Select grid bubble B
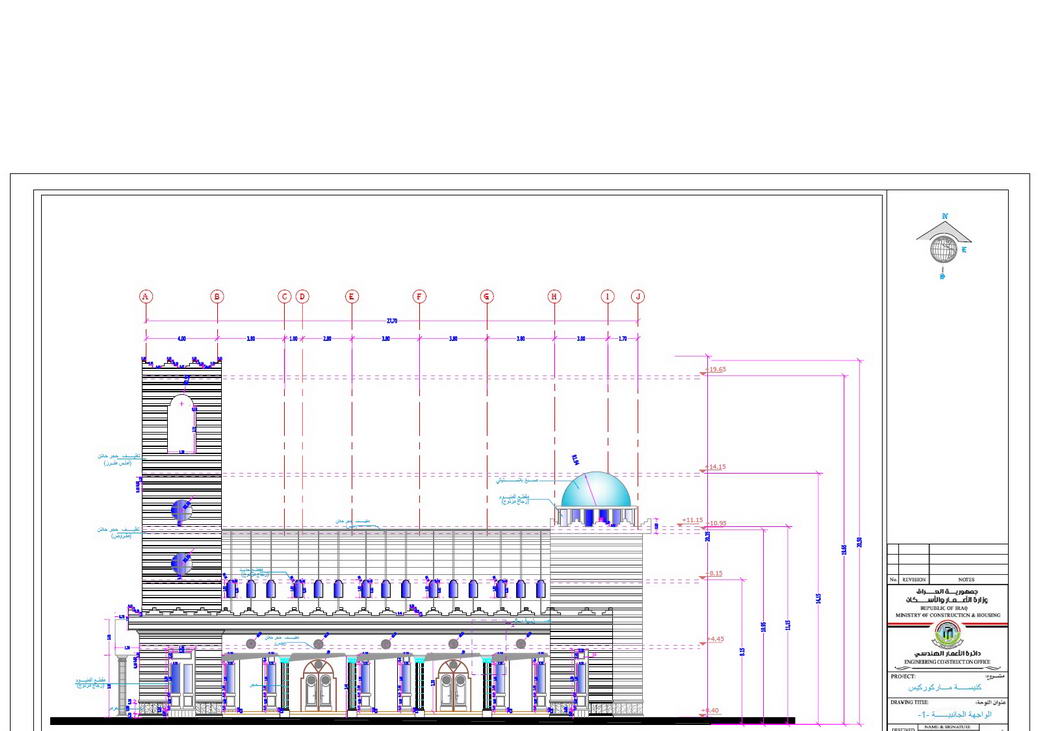 (x=217, y=297)
